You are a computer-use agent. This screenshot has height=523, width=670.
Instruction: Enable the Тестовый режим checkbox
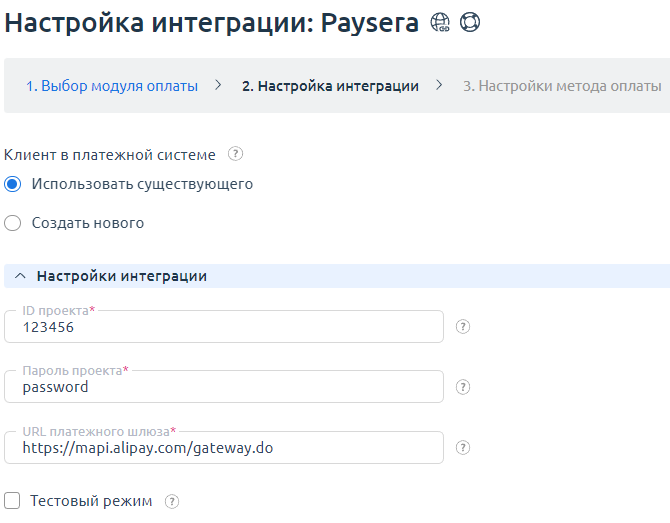point(13,501)
